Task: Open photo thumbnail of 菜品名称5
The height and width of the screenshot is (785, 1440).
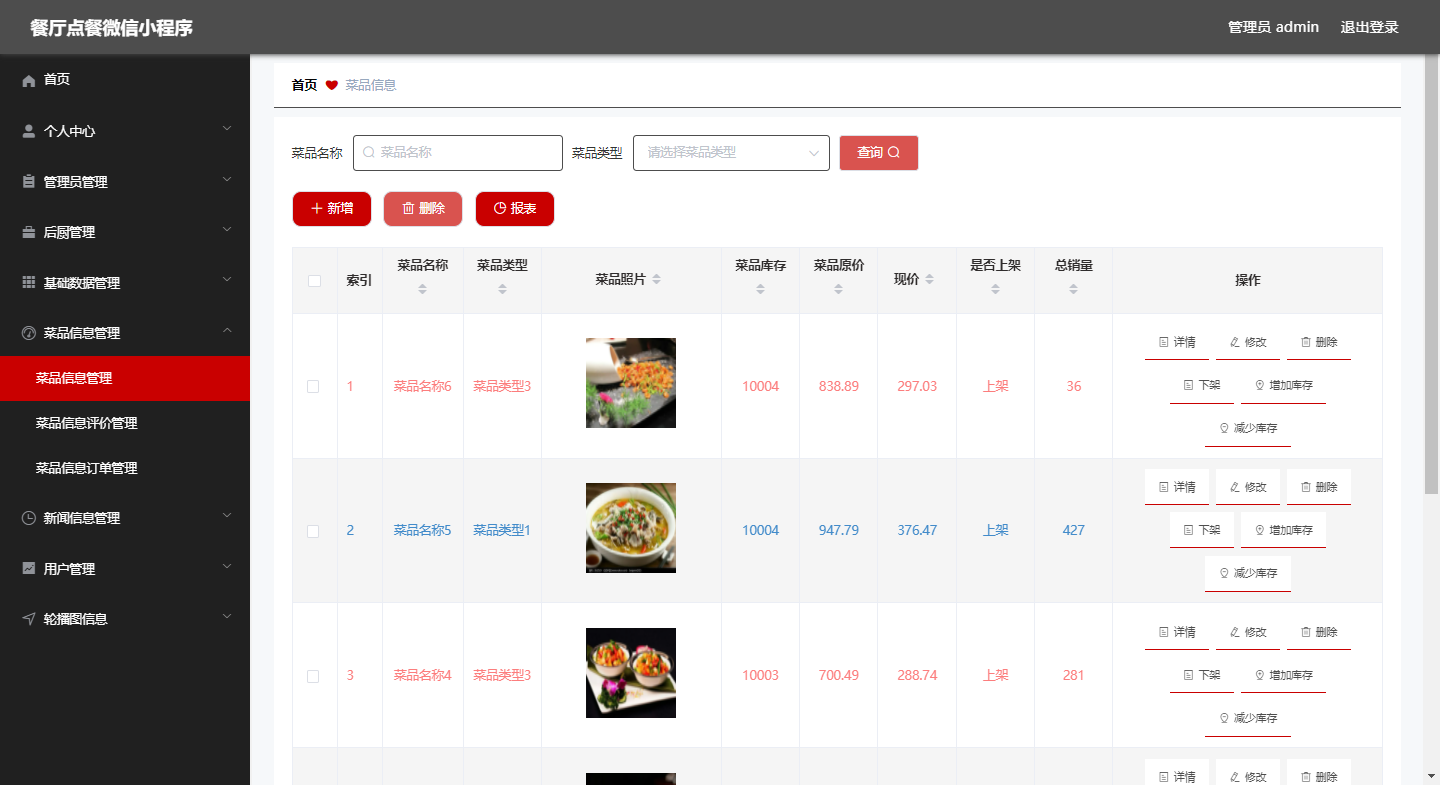Action: pos(631,528)
